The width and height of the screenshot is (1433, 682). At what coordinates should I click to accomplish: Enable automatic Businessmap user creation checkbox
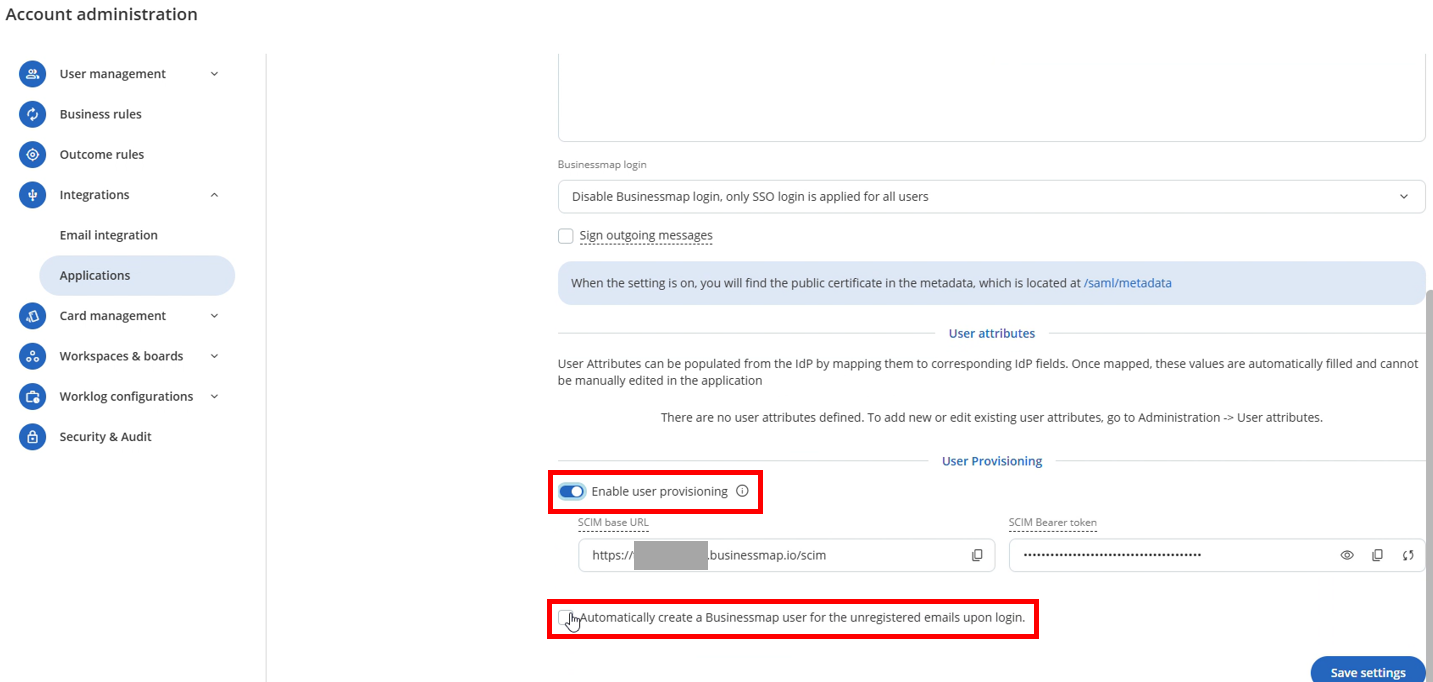pyautogui.click(x=566, y=617)
